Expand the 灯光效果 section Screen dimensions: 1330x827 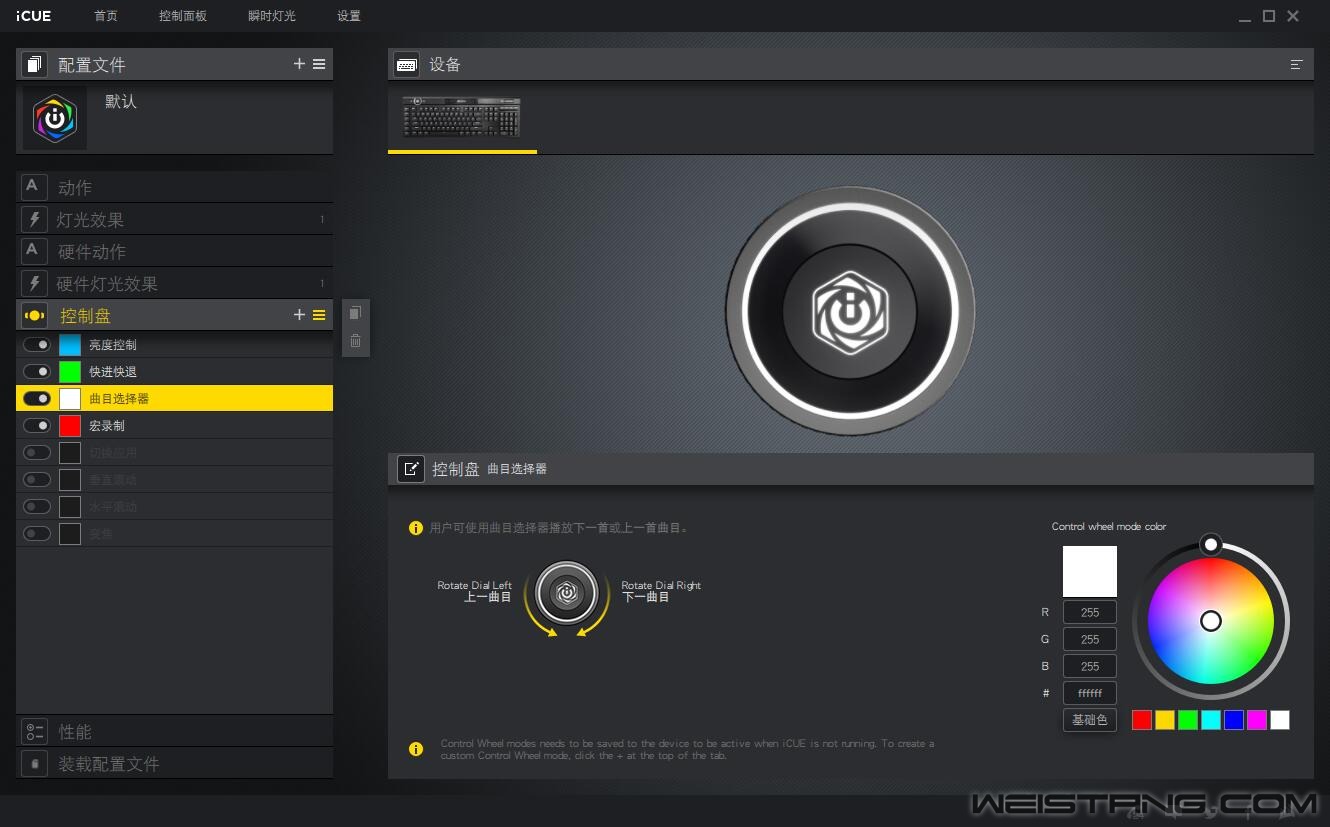pos(174,219)
